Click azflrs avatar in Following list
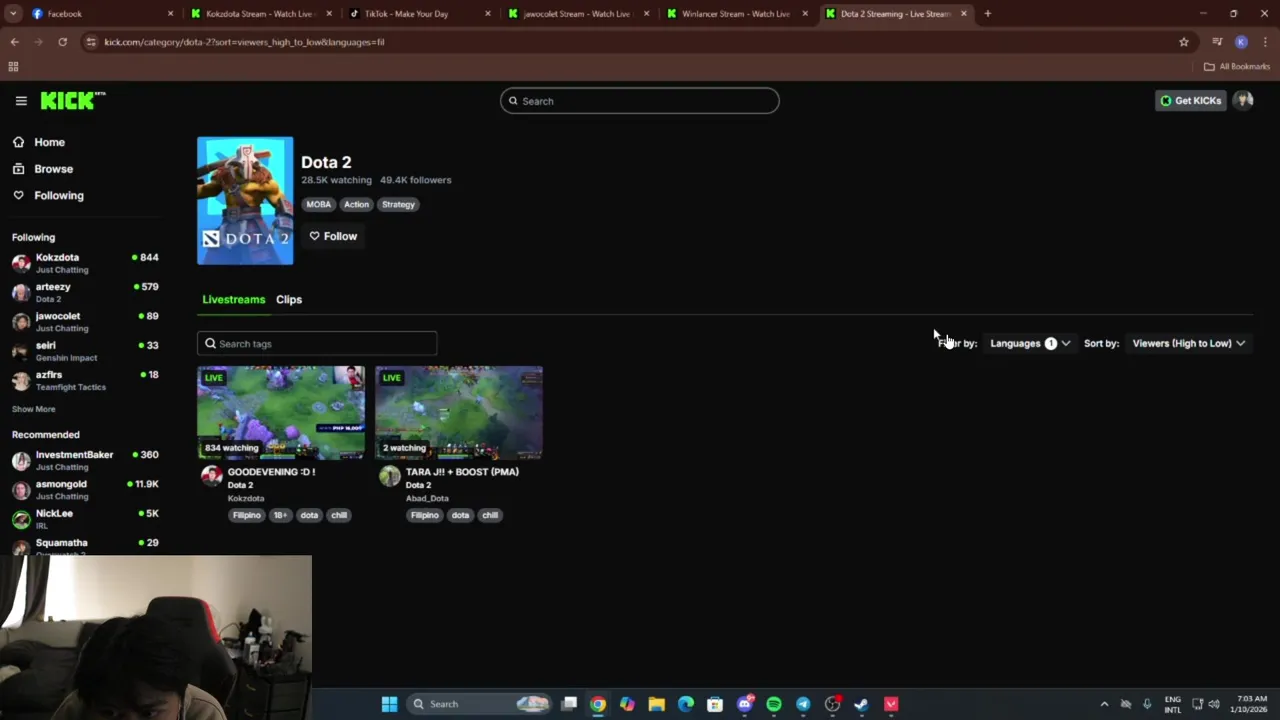 (21, 380)
